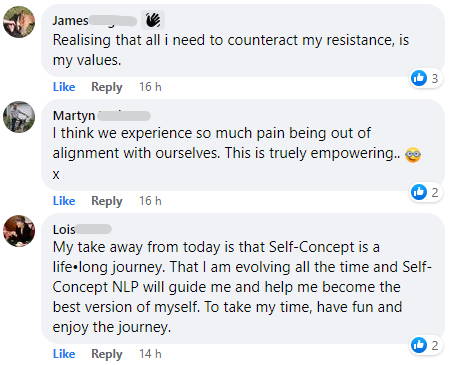Open Martyn's profile picture
The width and height of the screenshot is (462, 365).
click(x=19, y=117)
